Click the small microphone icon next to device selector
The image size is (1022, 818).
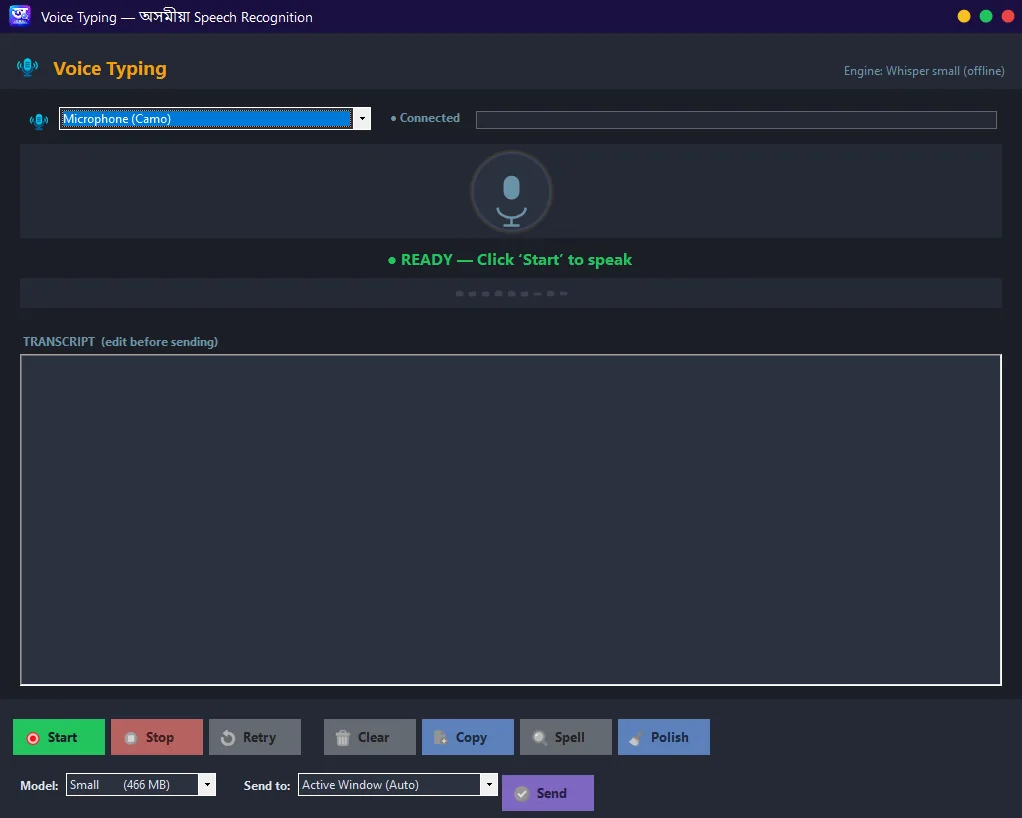point(39,121)
